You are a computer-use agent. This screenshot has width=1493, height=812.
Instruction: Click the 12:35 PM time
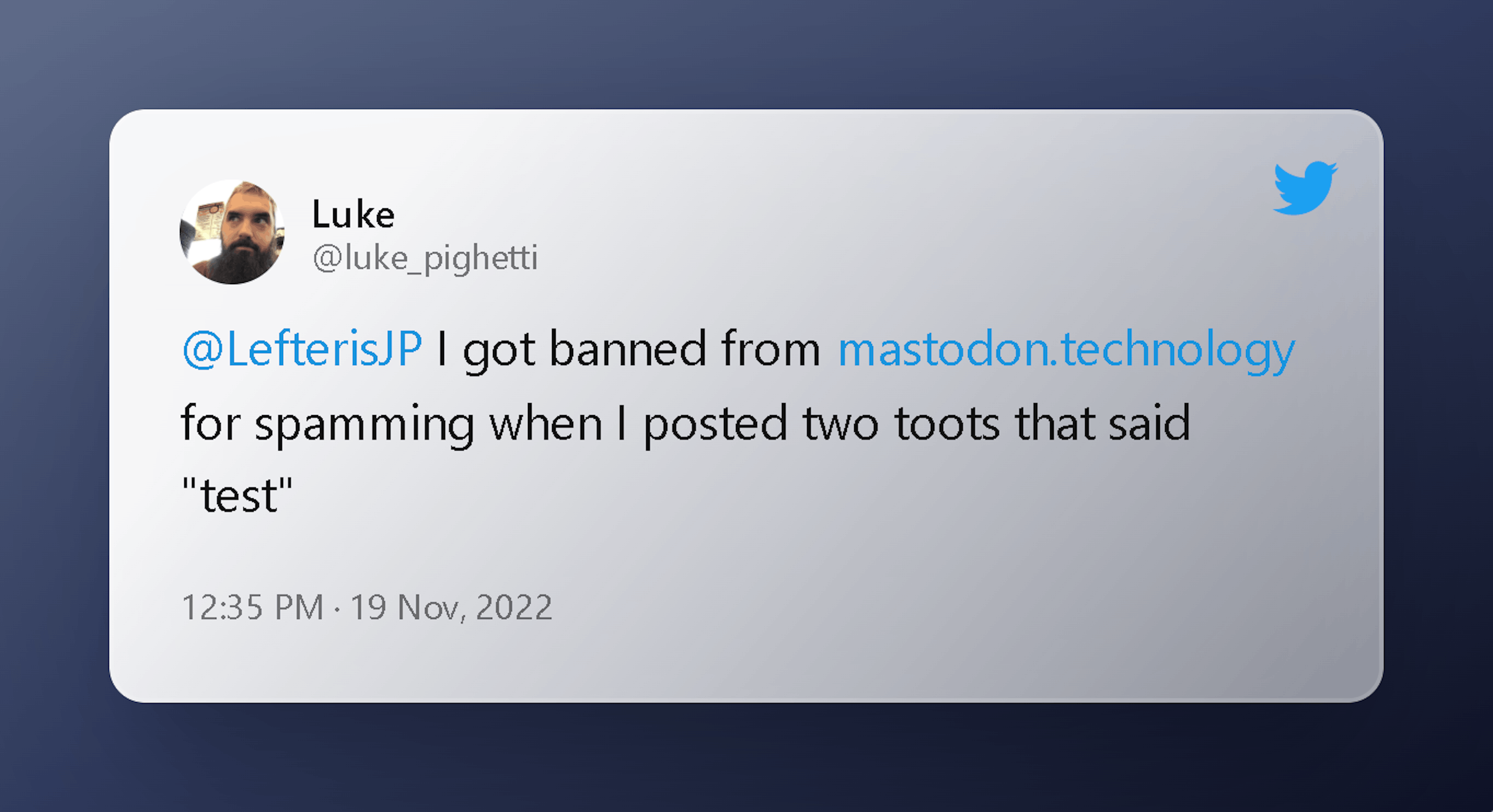point(252,608)
